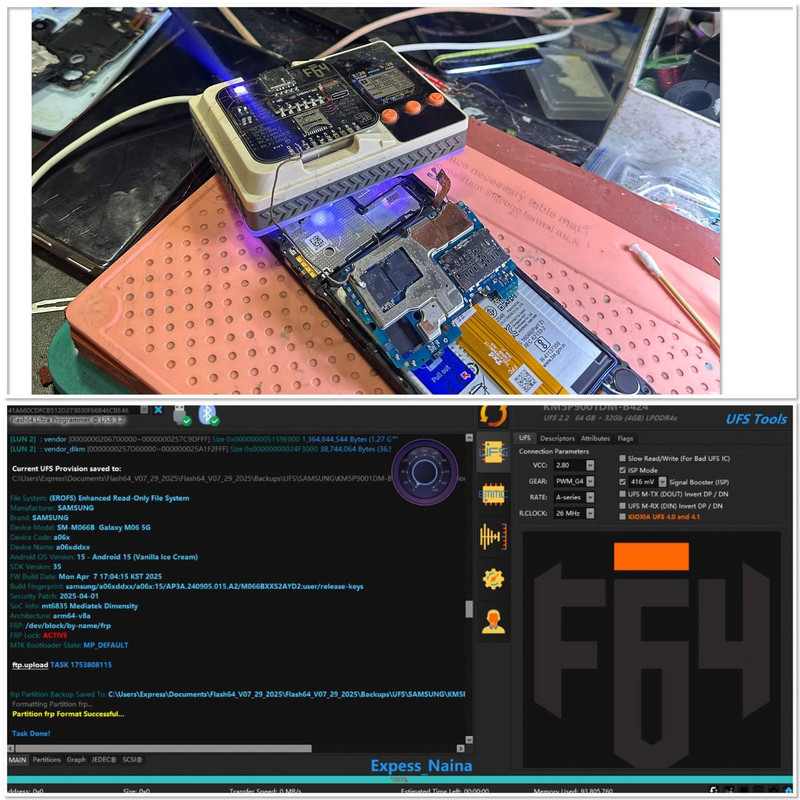
Task: Click 'Device Model: SM-M066B Galaxy M06 5G'
Action: click(80, 528)
